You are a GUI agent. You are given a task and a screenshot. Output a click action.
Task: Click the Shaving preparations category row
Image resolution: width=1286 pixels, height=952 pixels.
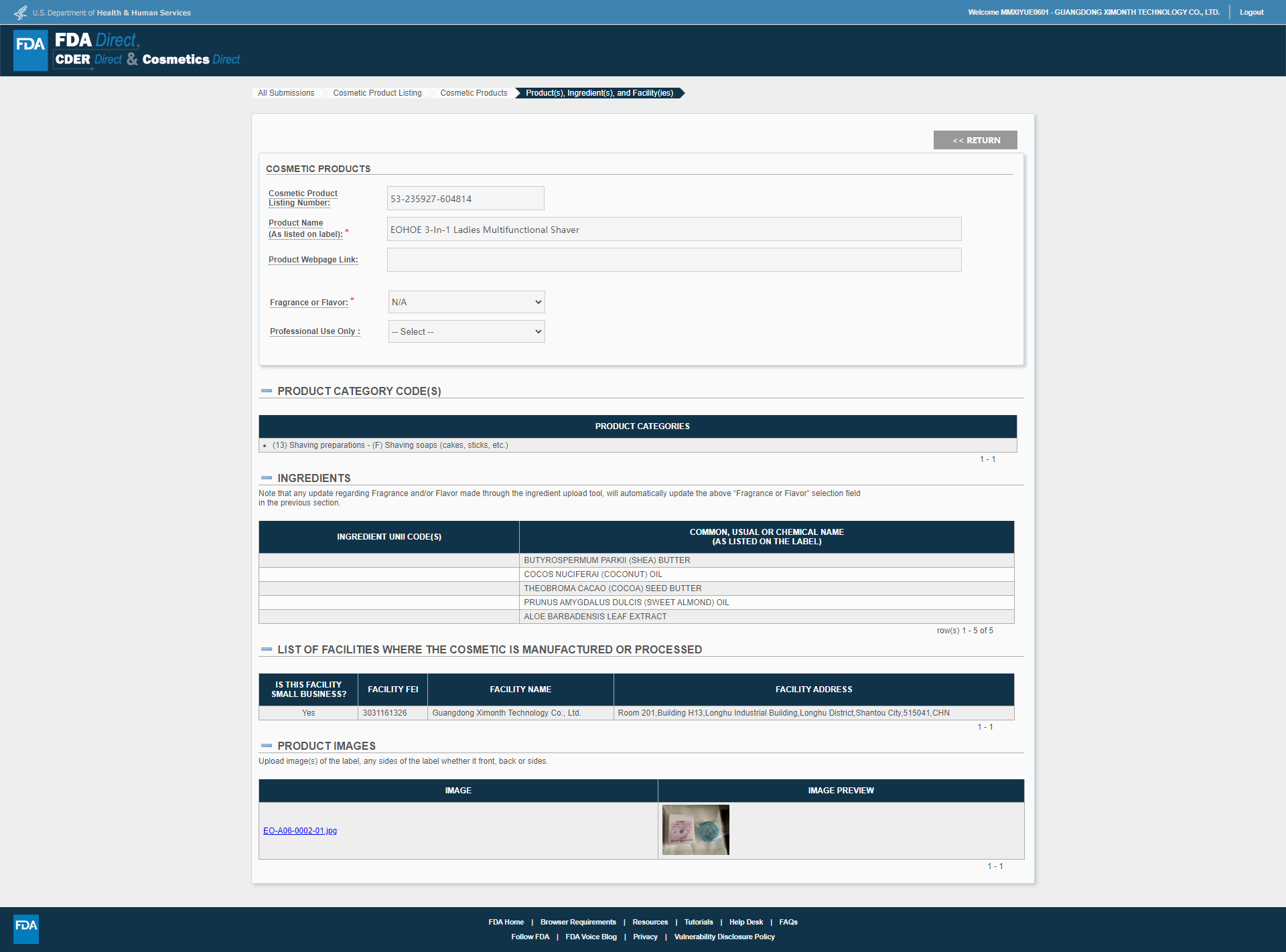638,445
